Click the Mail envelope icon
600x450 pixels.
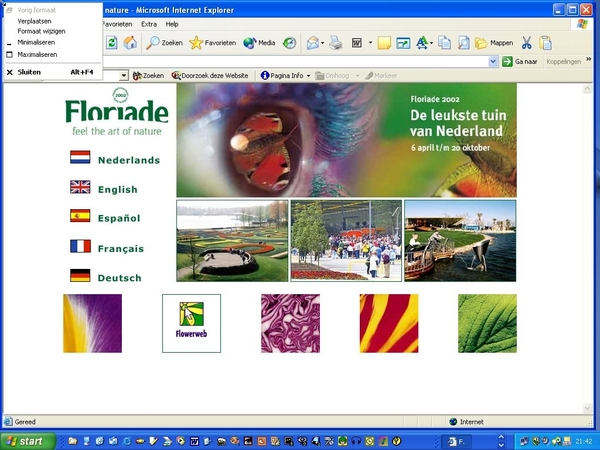click(x=313, y=43)
